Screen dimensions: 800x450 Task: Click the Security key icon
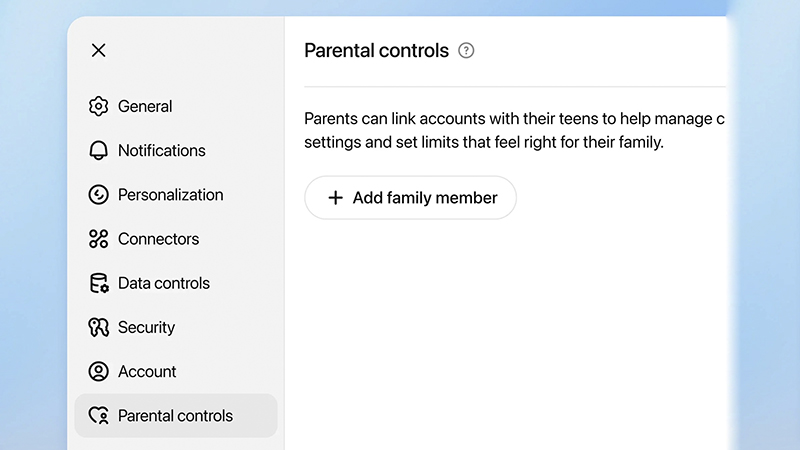(98, 327)
